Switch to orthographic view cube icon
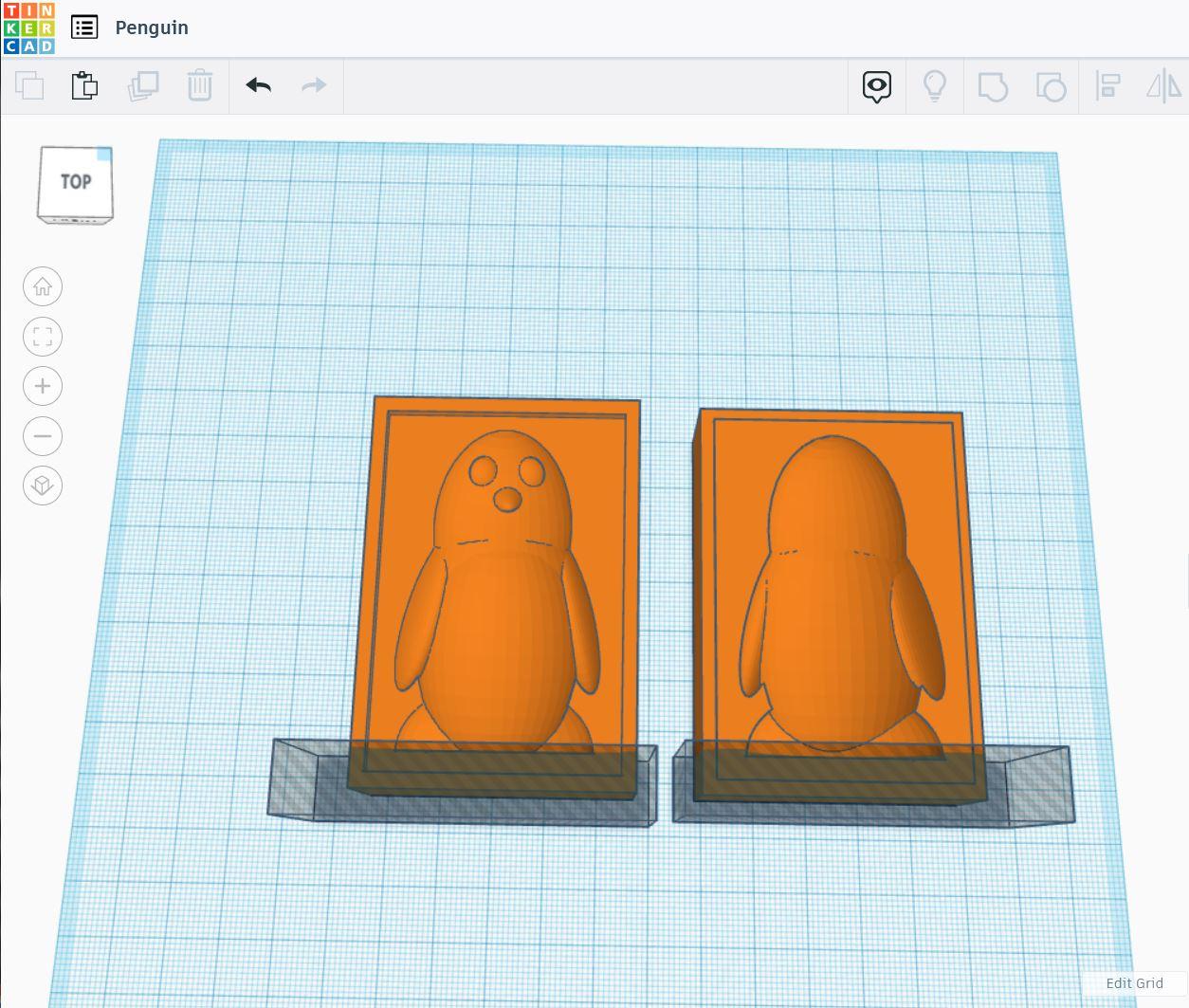This screenshot has width=1189, height=1008. tap(43, 486)
